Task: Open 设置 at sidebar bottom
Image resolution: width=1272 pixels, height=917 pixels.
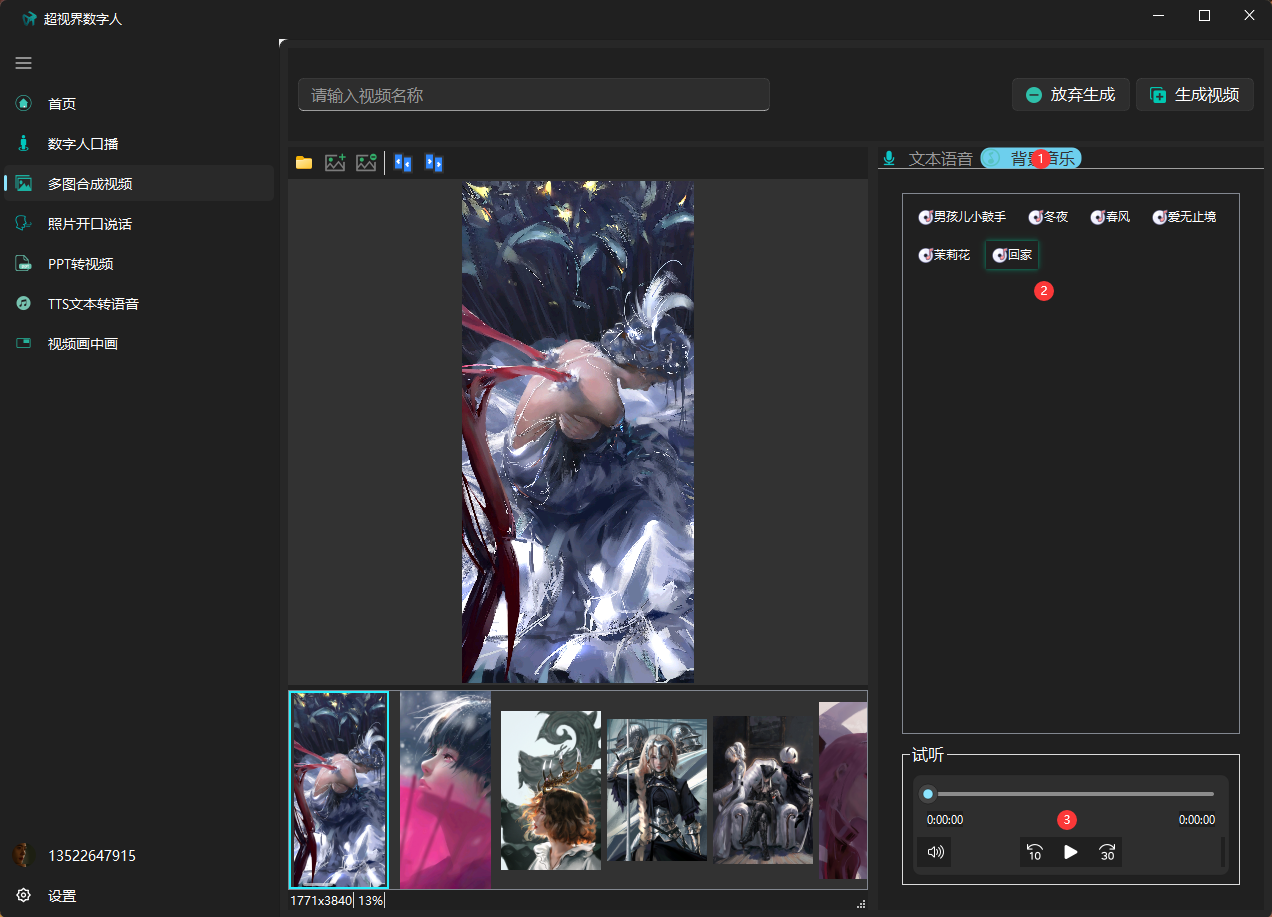Action: tap(139, 895)
